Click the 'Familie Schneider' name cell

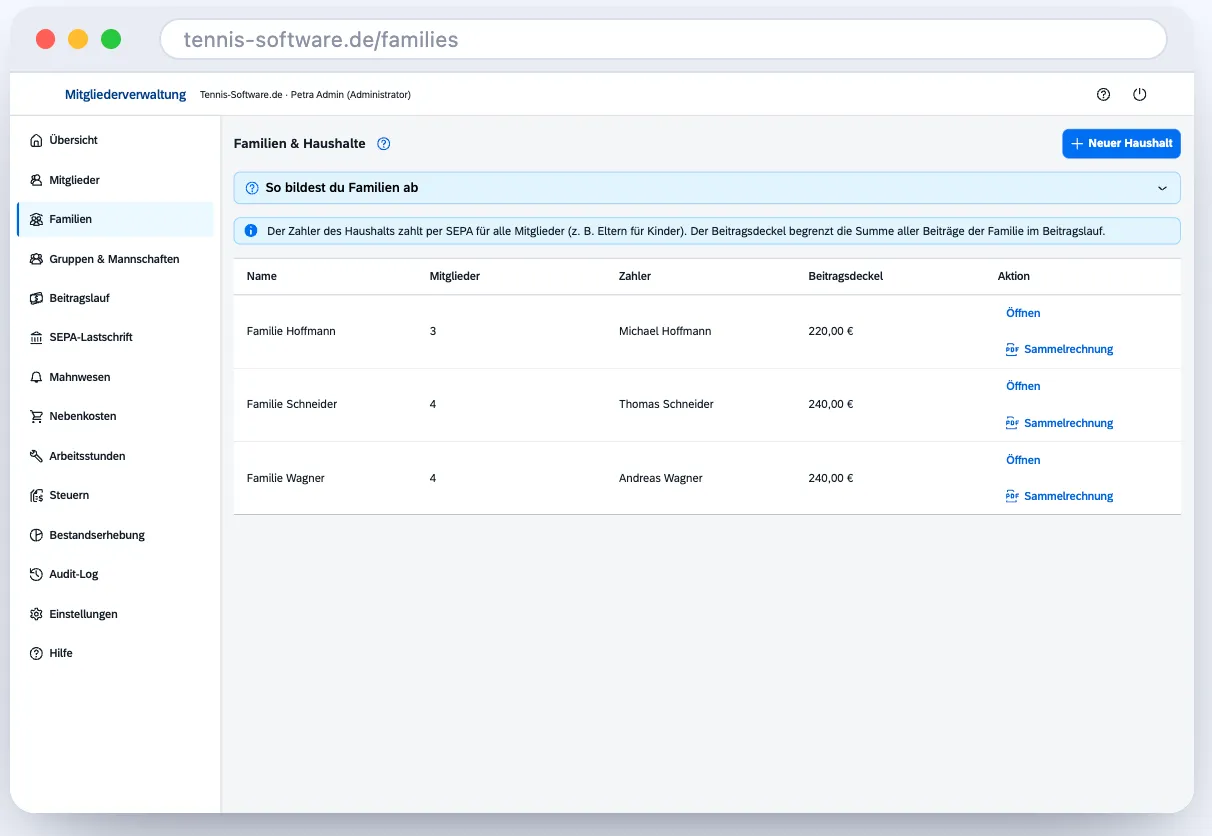click(x=292, y=404)
